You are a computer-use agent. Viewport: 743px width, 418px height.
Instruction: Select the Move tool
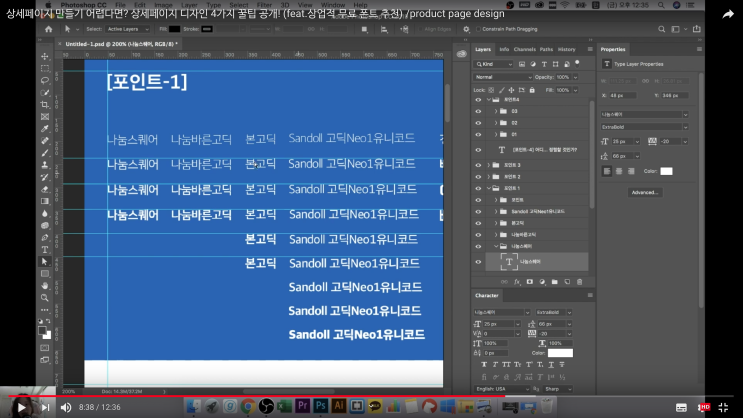[45, 56]
